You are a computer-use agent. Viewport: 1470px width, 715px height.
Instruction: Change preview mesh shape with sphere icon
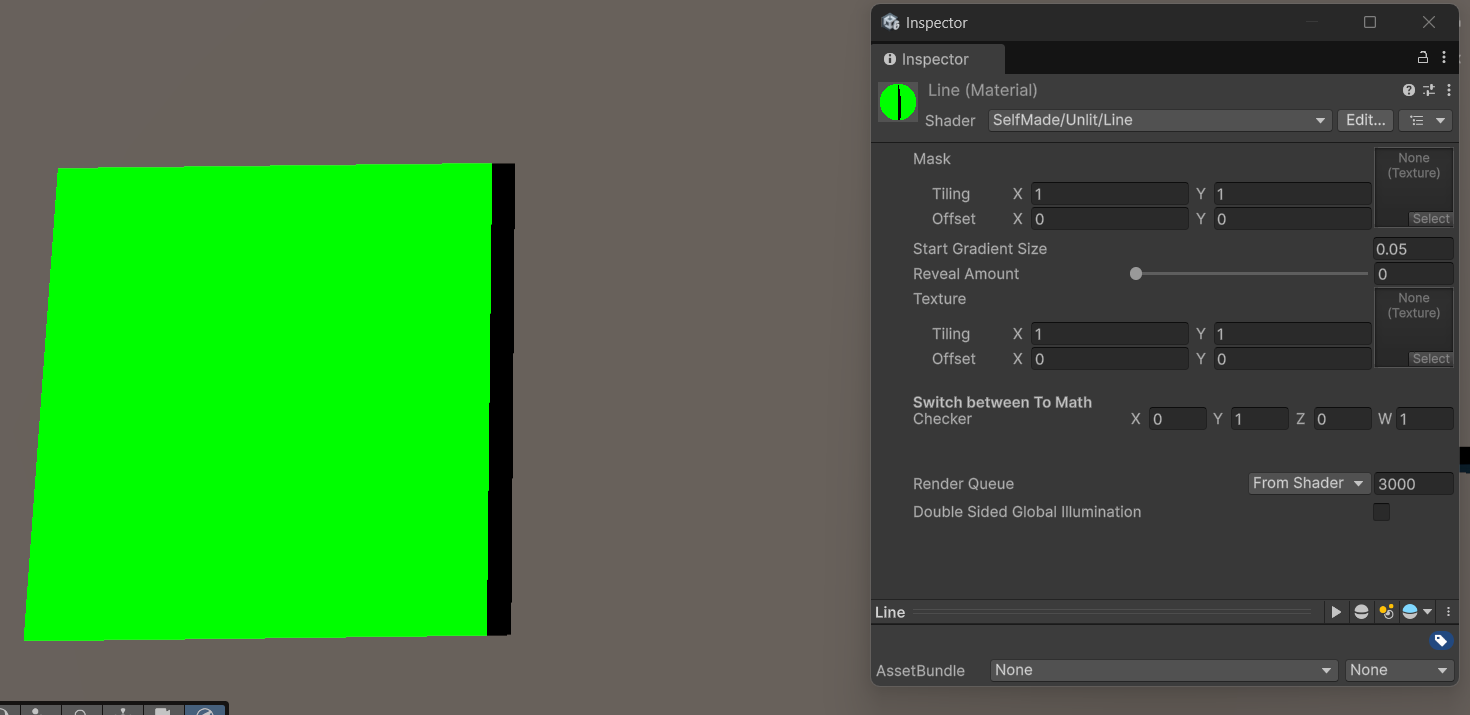pyautogui.click(x=1361, y=612)
